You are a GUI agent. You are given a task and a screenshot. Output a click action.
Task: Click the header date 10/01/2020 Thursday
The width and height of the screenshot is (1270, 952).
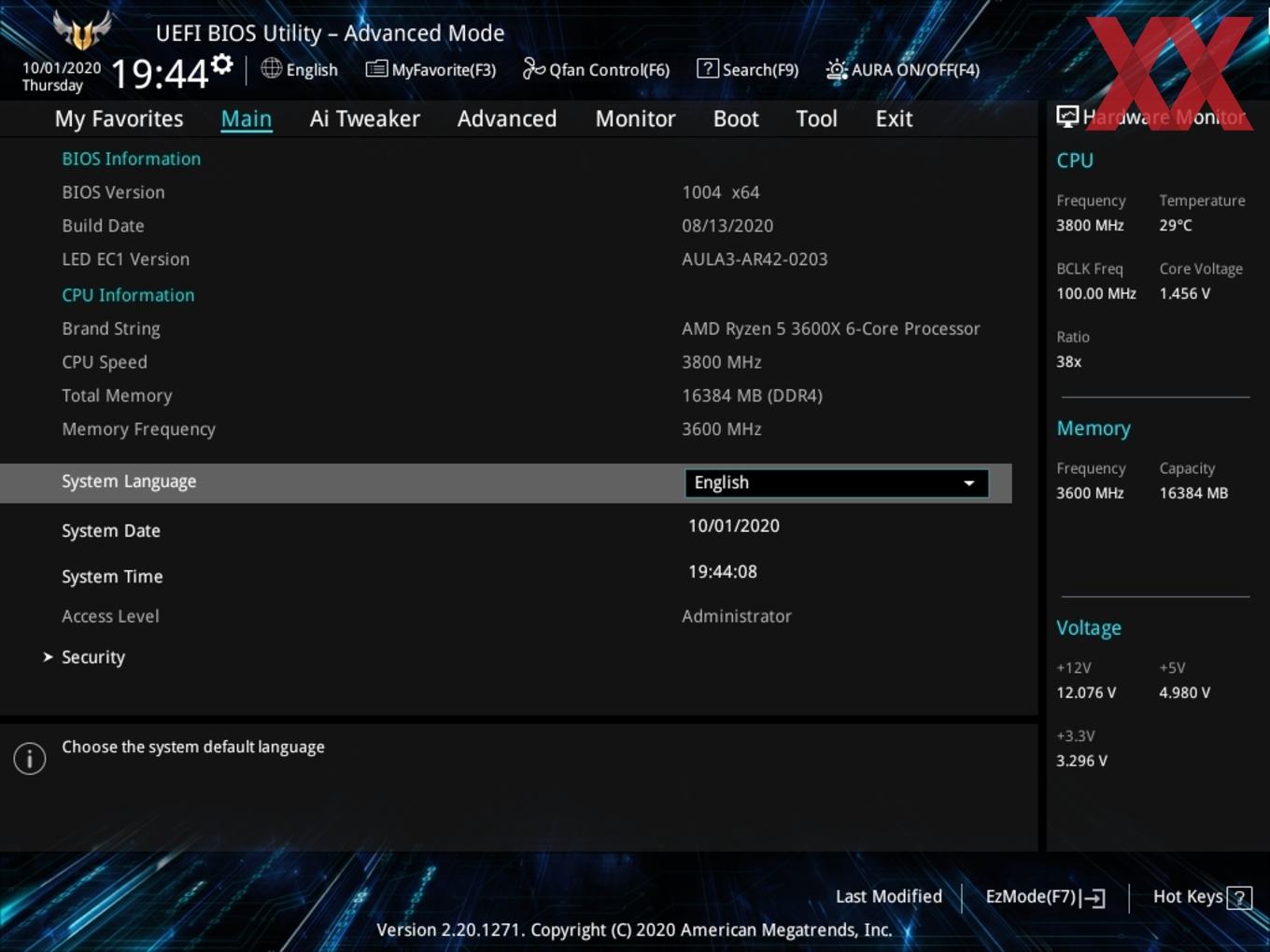pos(62,77)
